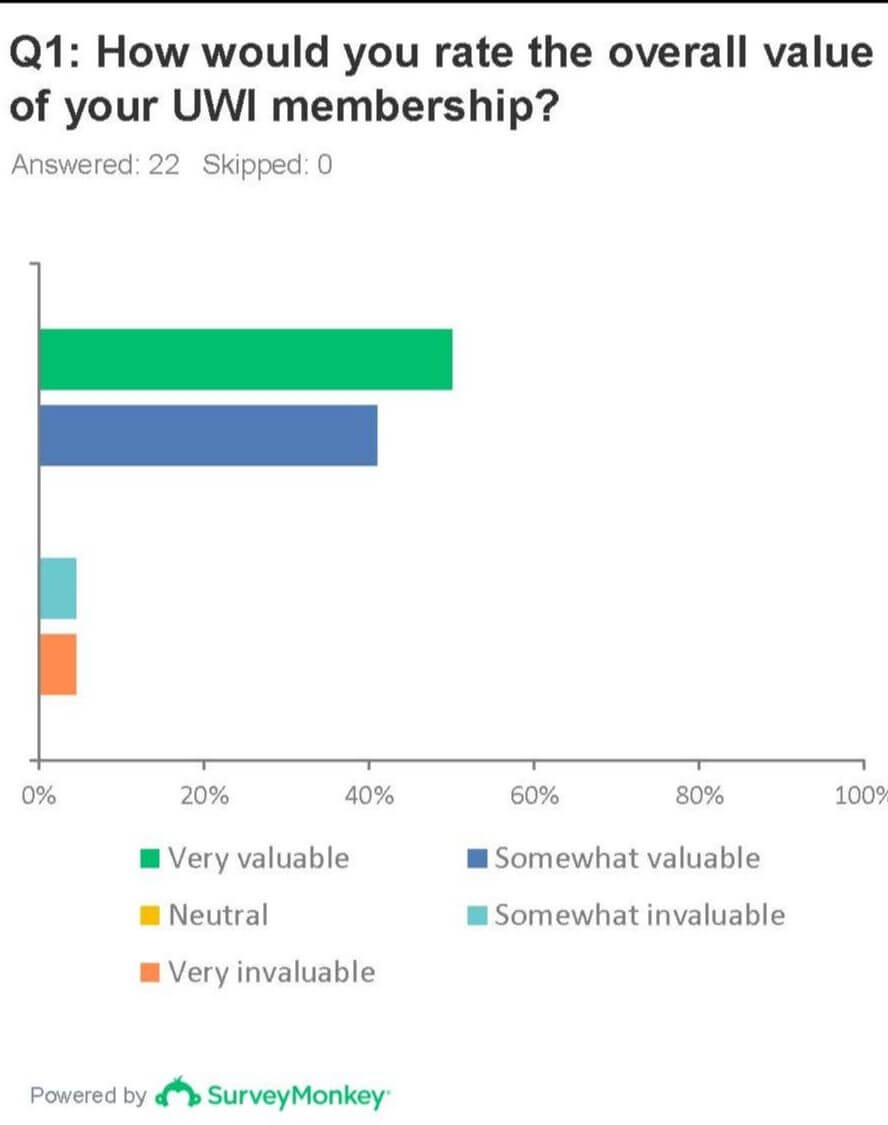Select the orange Very invaluable bar

coord(58,664)
